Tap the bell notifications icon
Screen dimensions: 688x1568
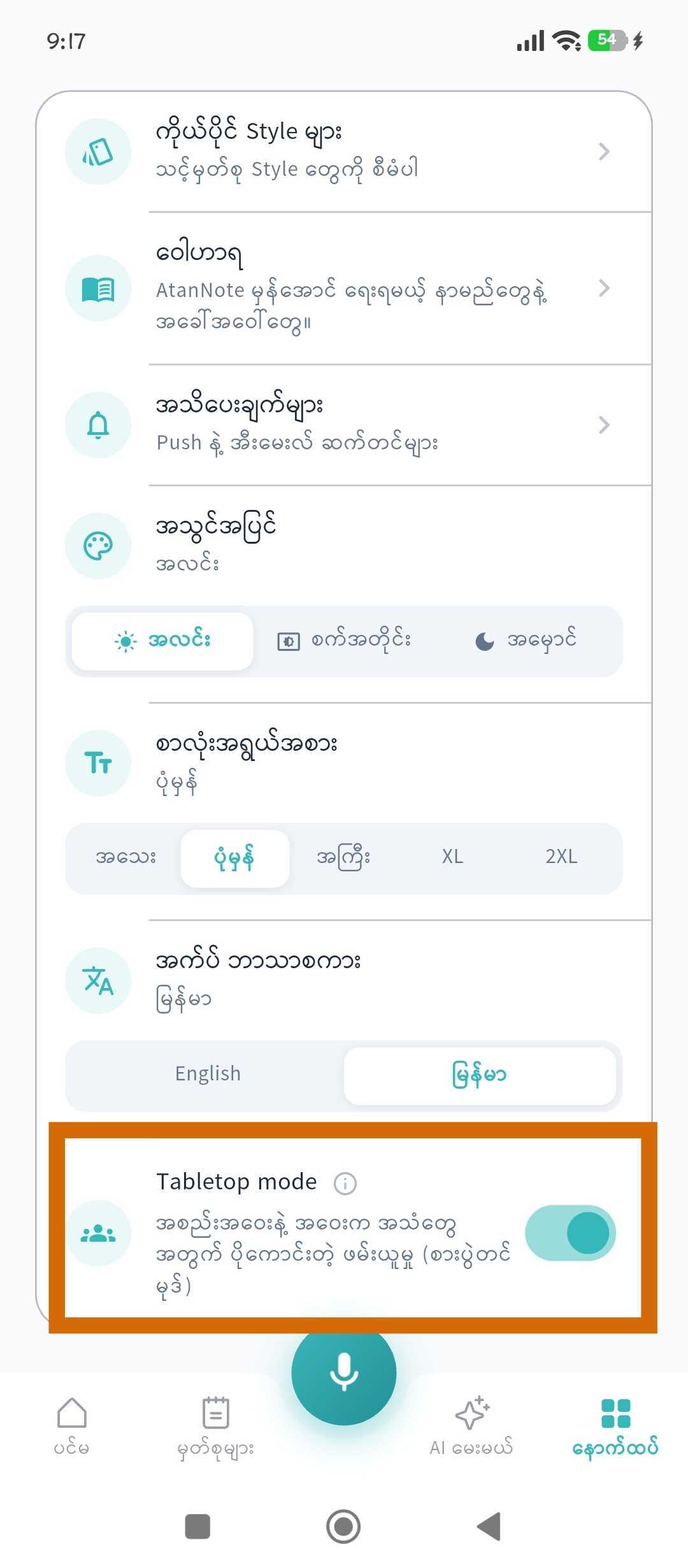click(98, 425)
